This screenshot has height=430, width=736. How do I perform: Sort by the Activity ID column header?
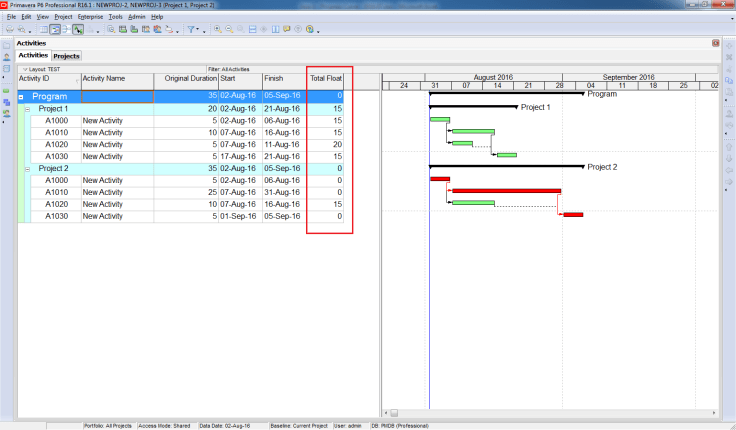pos(49,81)
